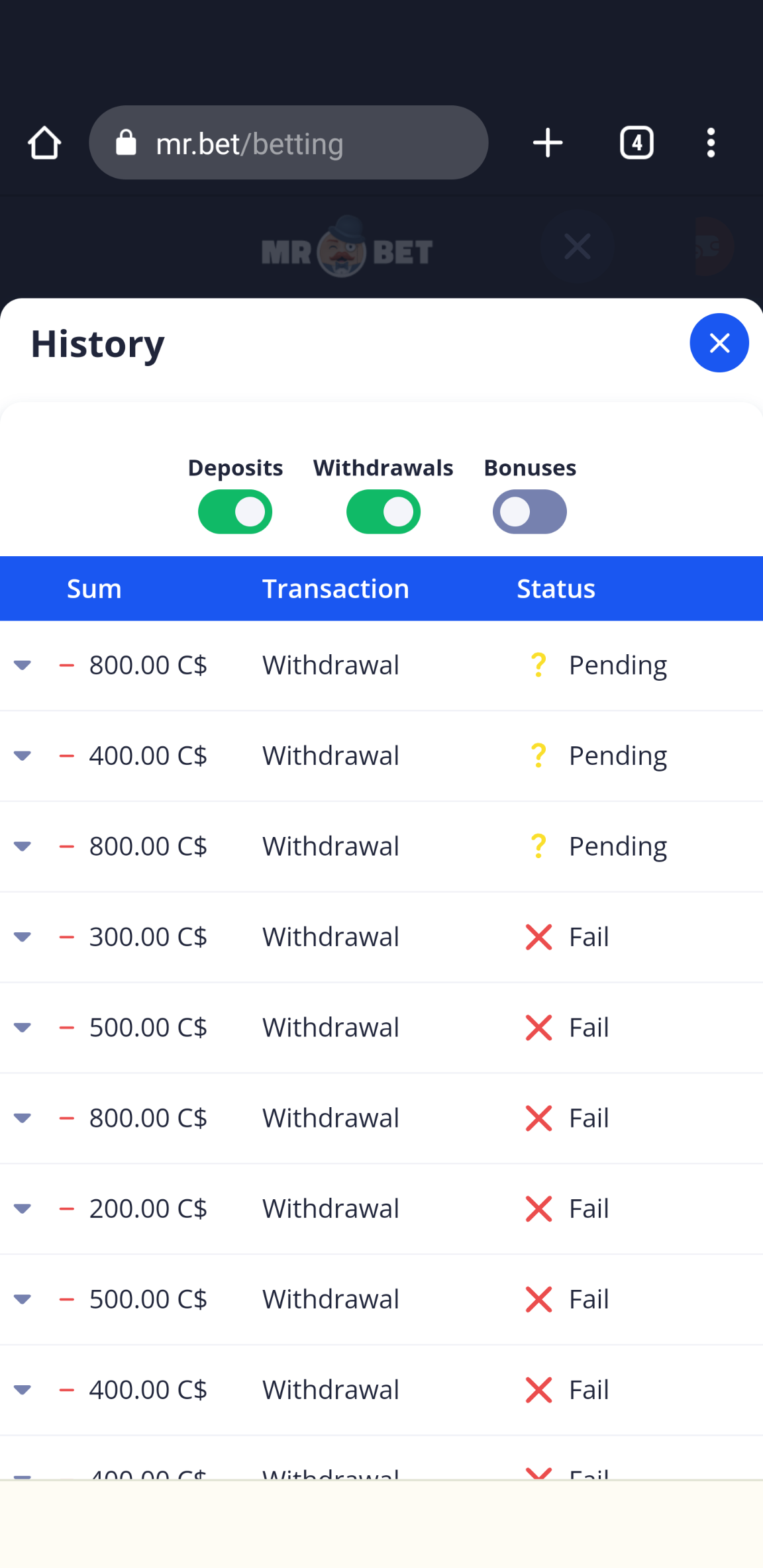Disable the Deposits toggle

click(x=235, y=512)
